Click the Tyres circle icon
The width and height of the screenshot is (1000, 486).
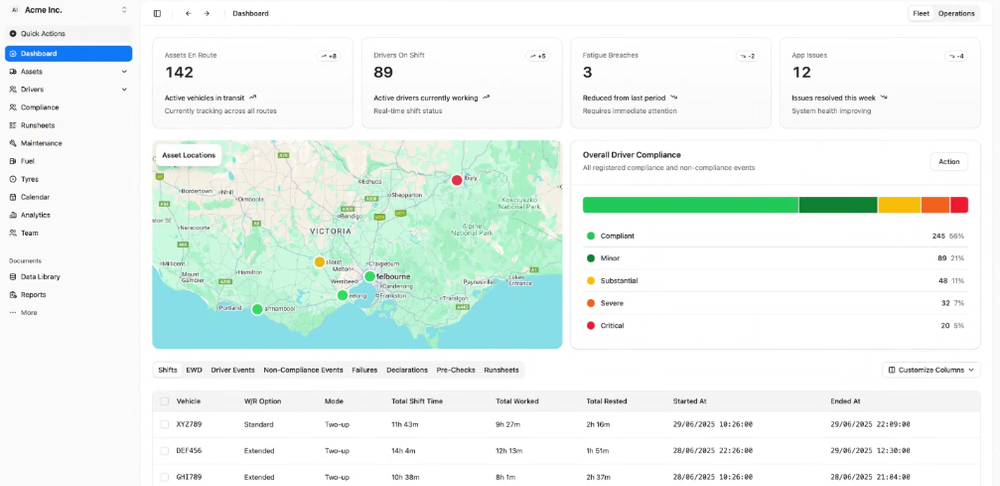click(x=13, y=179)
